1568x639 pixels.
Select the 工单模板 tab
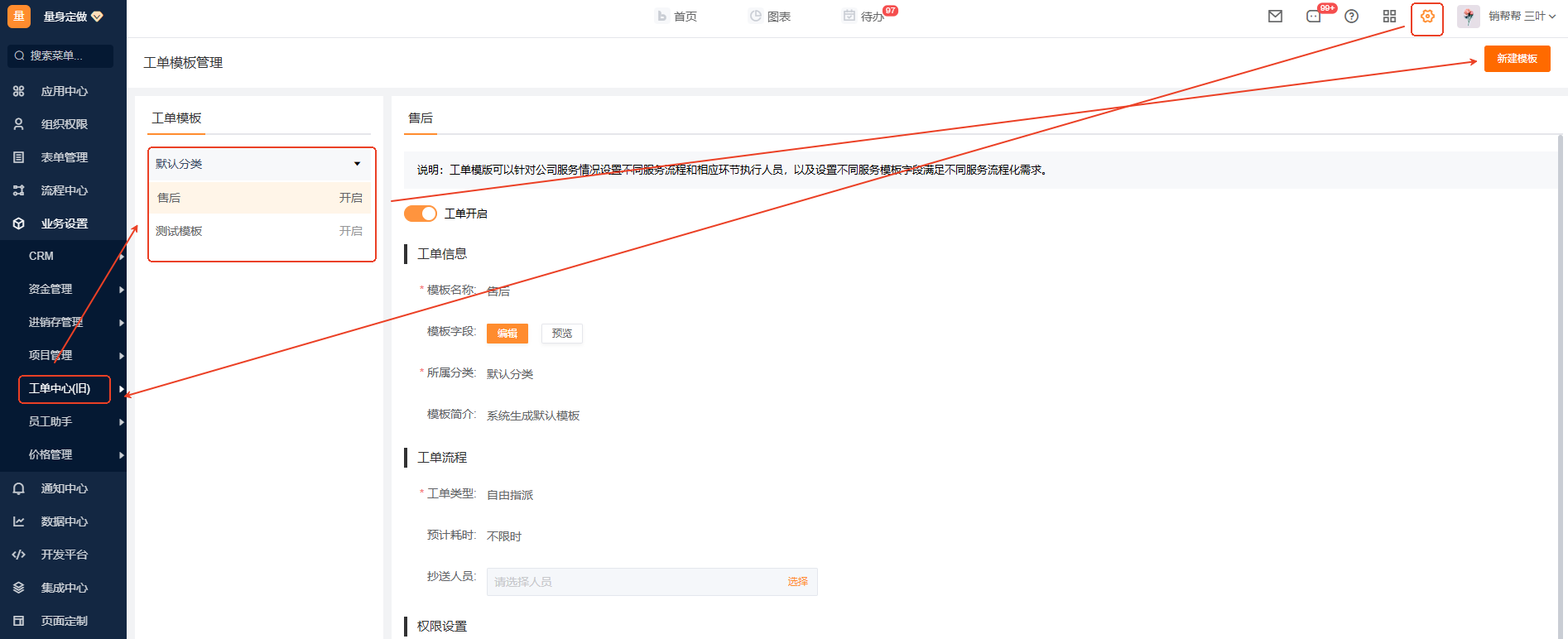[x=176, y=118]
